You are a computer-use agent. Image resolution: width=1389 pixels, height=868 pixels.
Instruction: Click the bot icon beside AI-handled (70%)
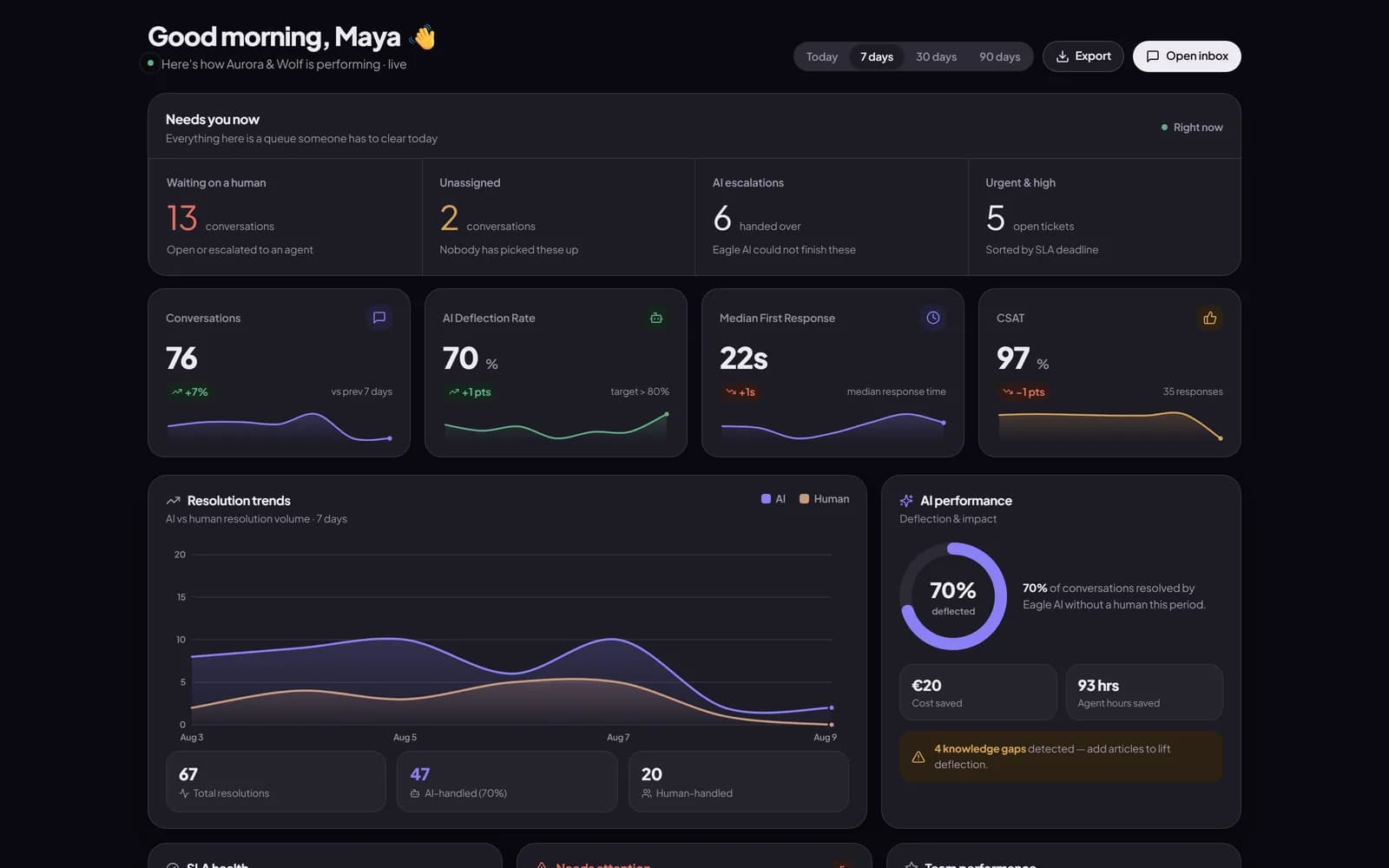pyautogui.click(x=415, y=793)
